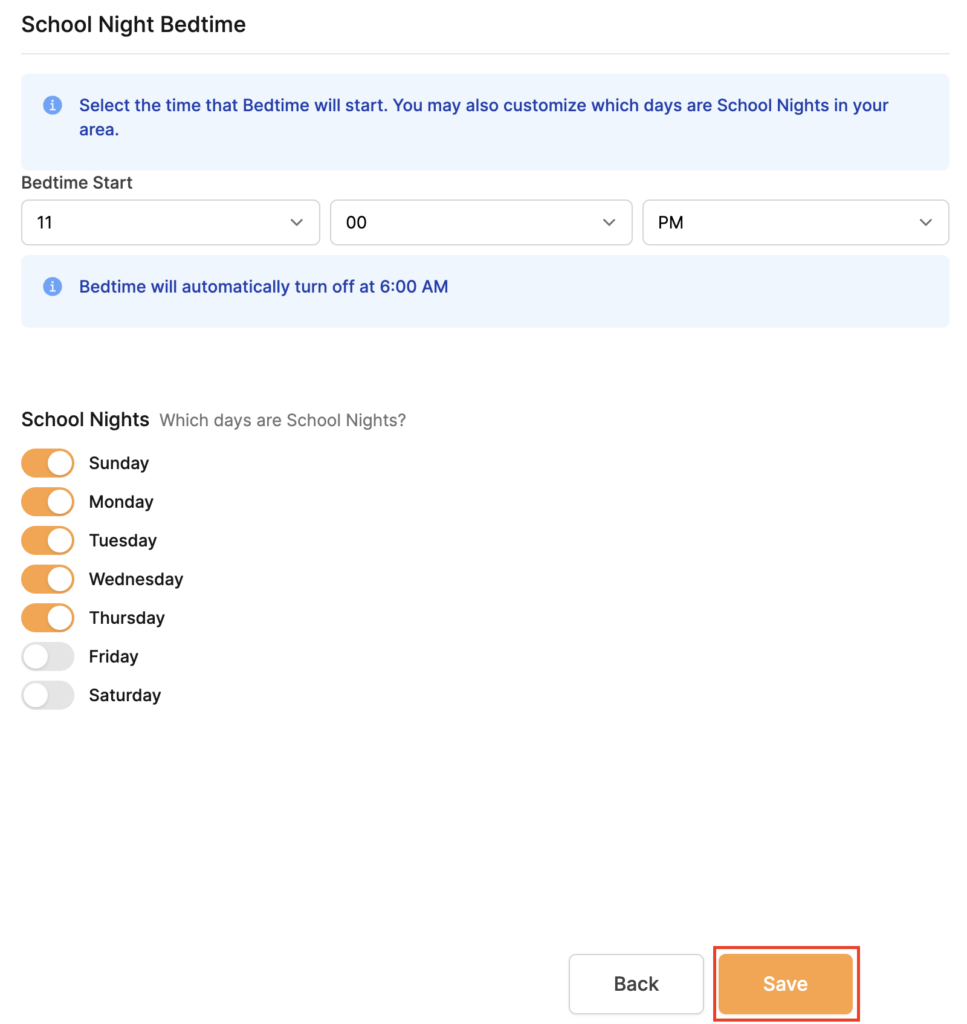Viewport: 967px width, 1024px height.
Task: Turn on the Saturday toggle
Action: point(48,695)
